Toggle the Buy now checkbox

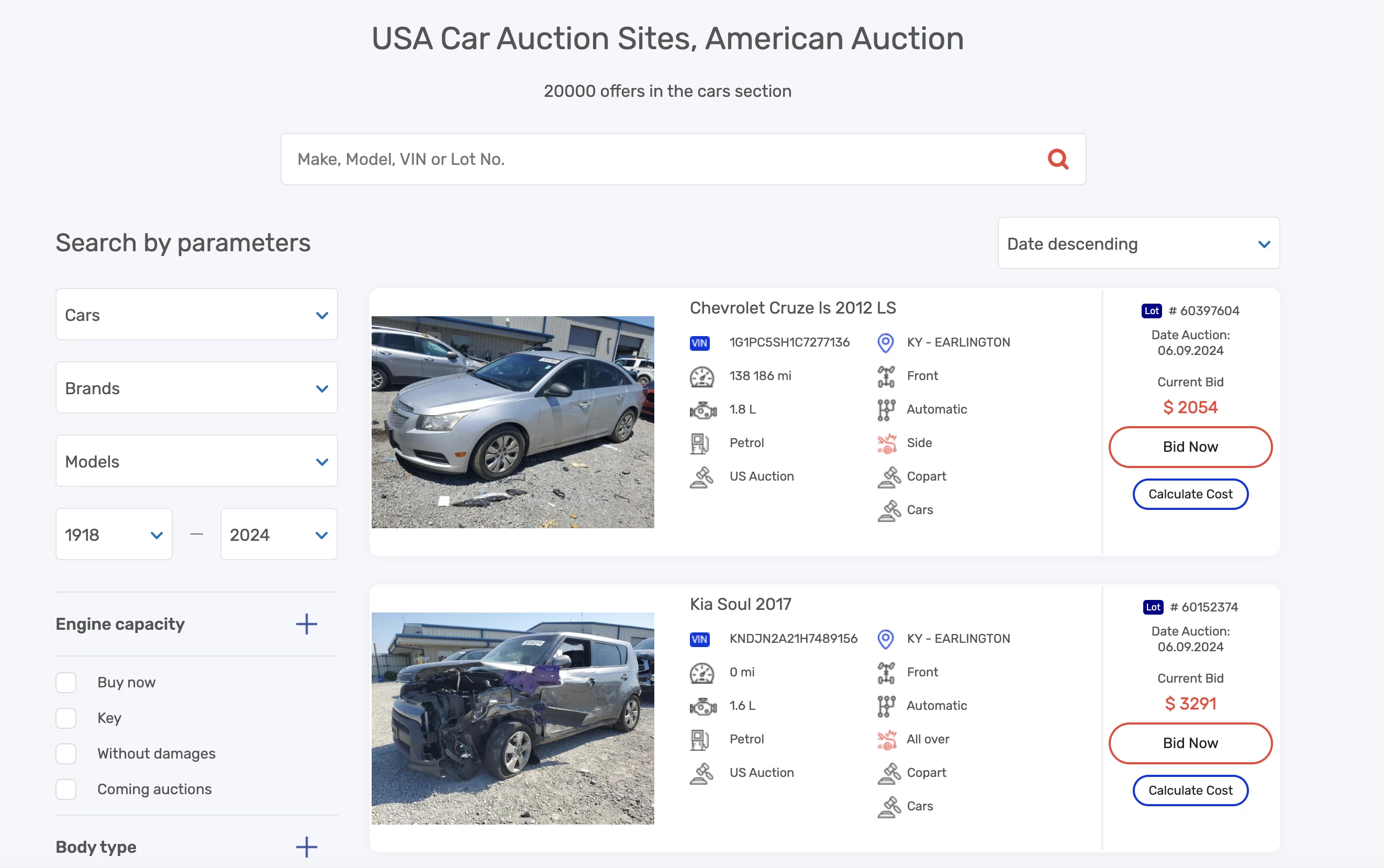click(x=66, y=682)
